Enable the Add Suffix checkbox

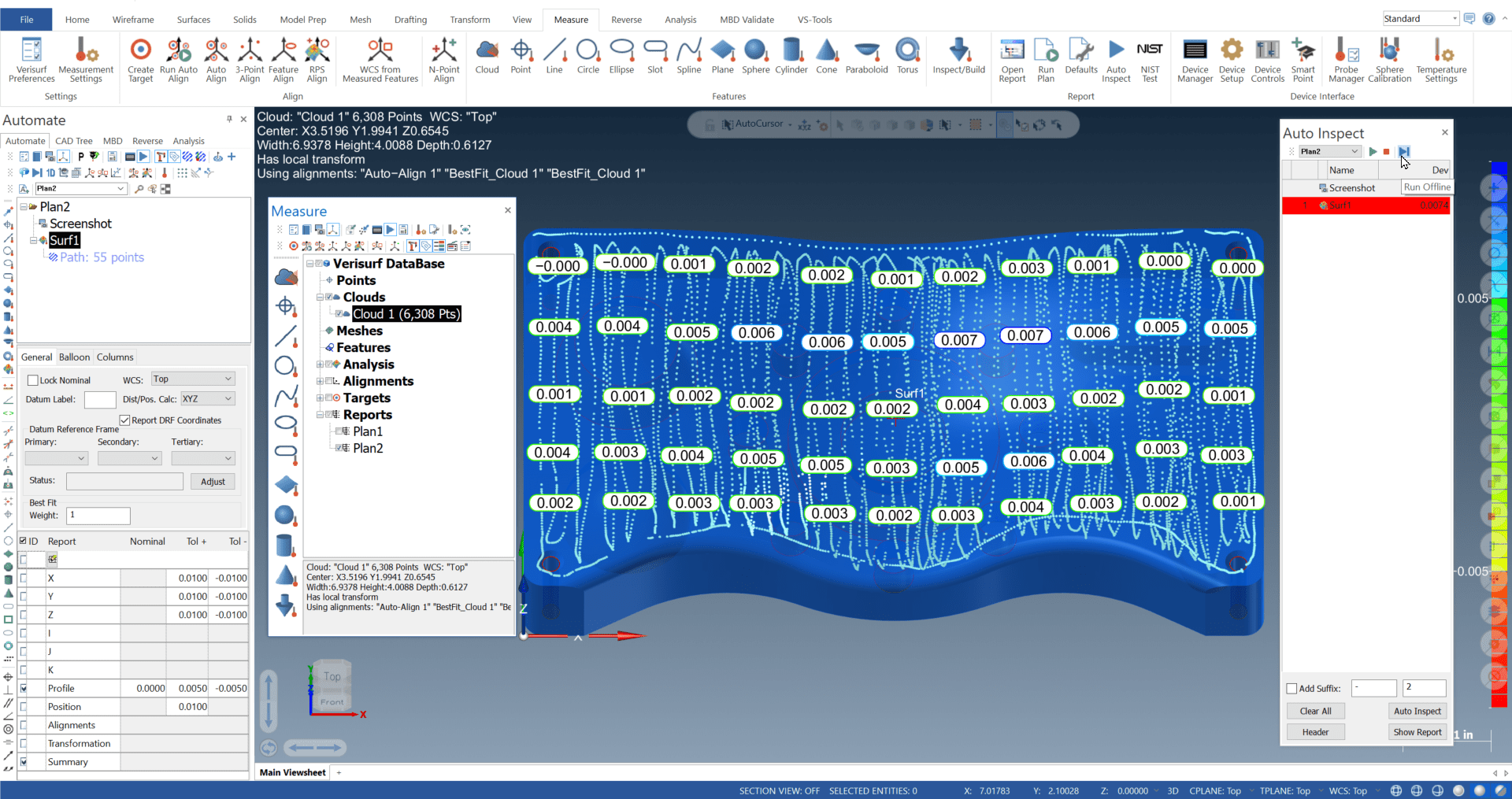click(x=1291, y=689)
